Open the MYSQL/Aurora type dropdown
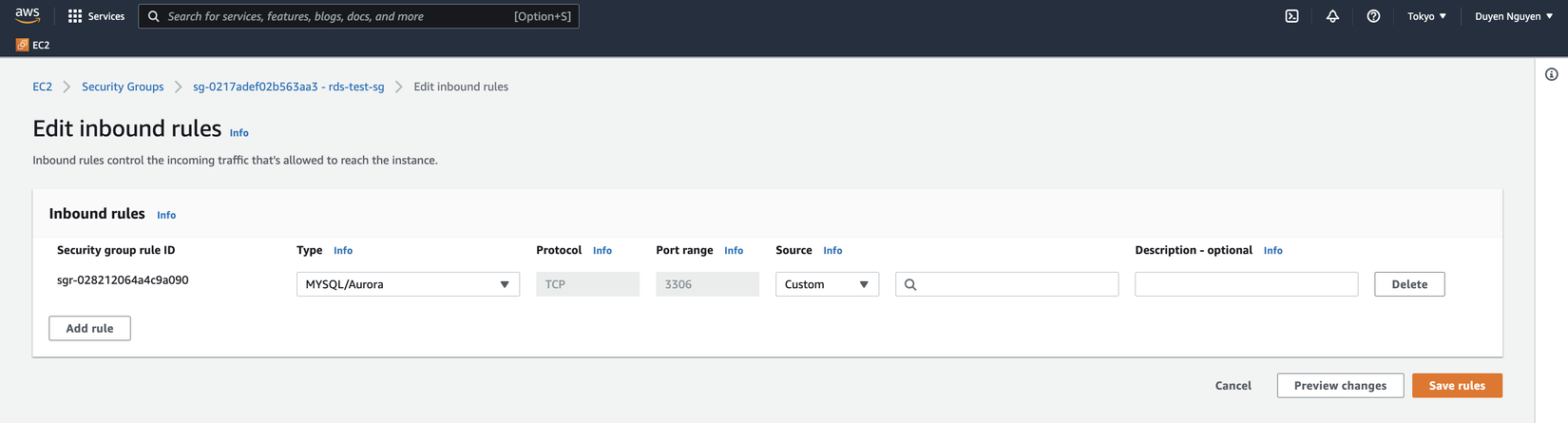 pyautogui.click(x=408, y=284)
